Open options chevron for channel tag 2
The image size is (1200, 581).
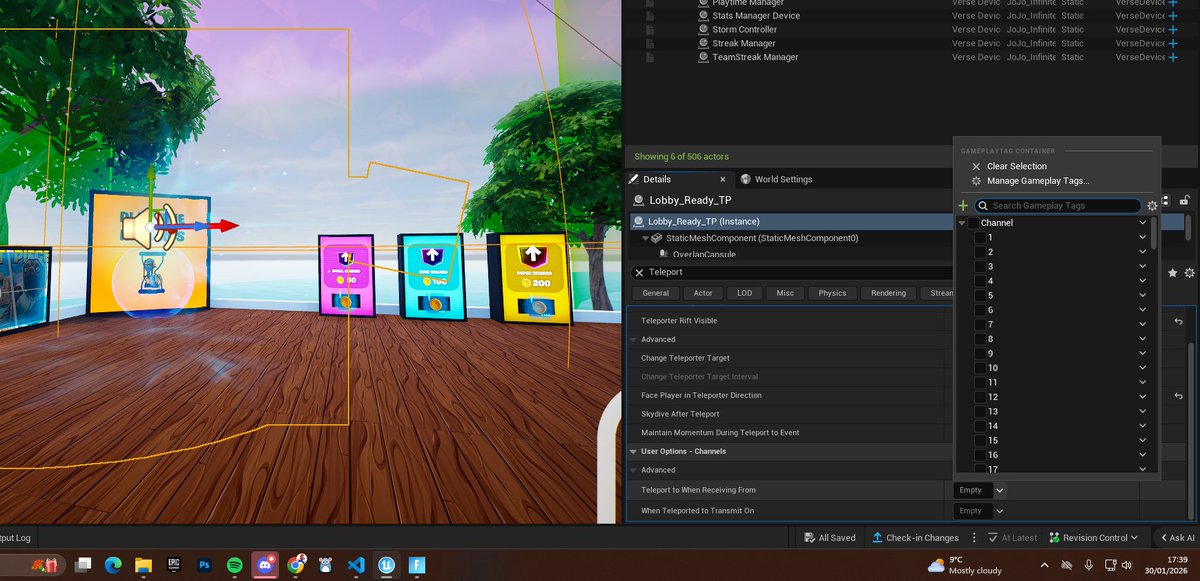pyautogui.click(x=1143, y=252)
